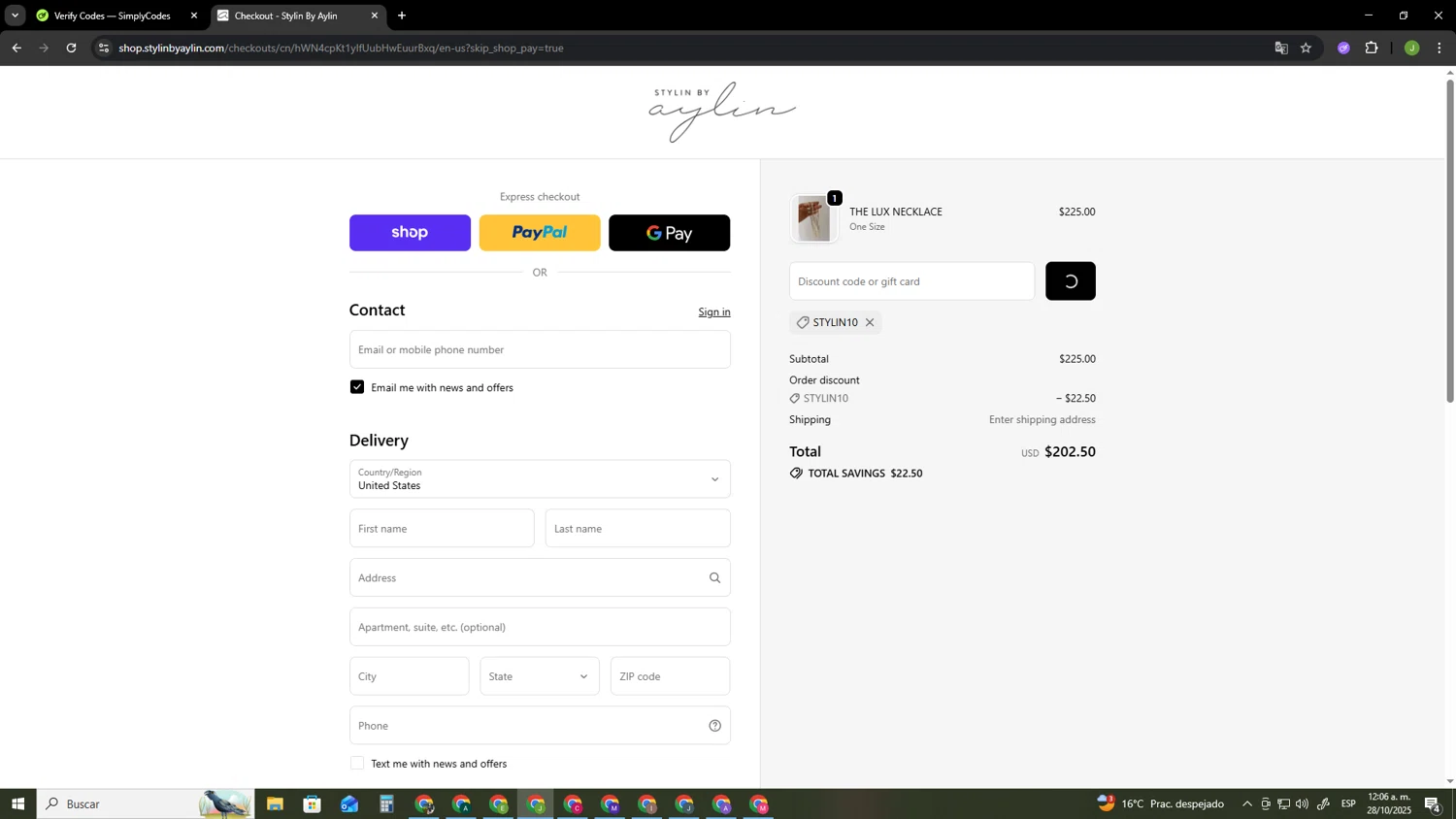Click the THE LUX NECKLACE product name
Screen dimensions: 1456x819
(x=896, y=212)
